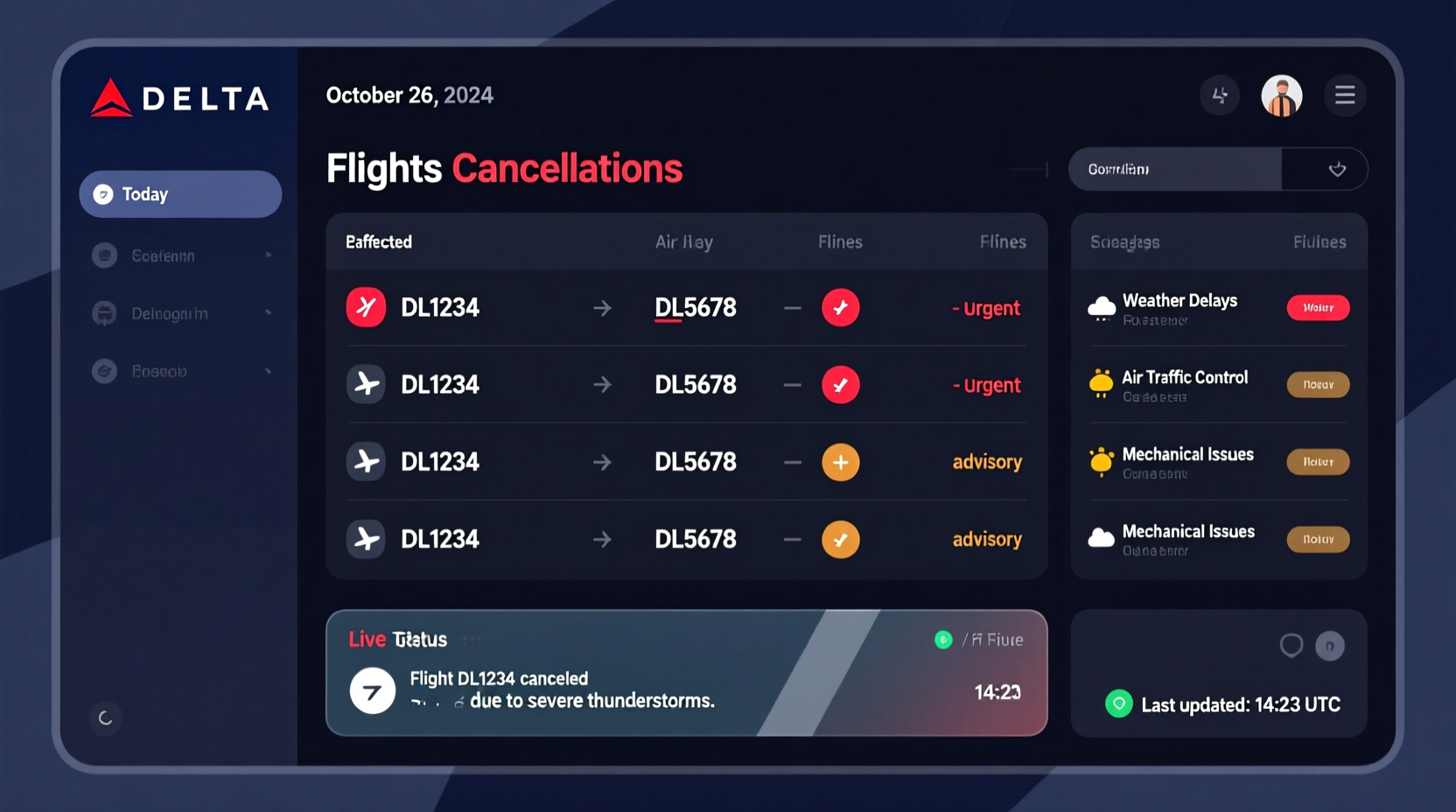1456x812 pixels.
Task: Open the underlined DL5678 flight link
Action: click(694, 307)
